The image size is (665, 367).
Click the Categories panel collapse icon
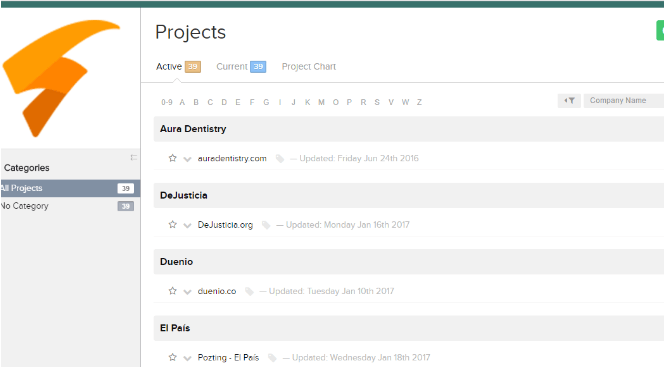click(134, 157)
